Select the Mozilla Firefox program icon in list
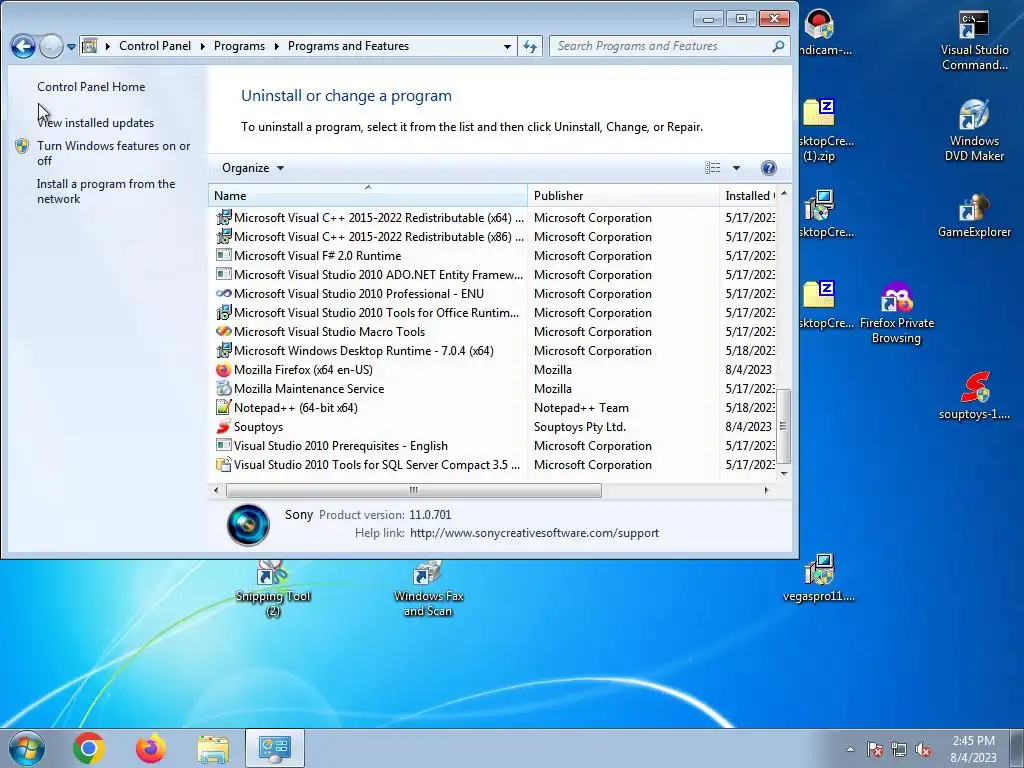 click(x=223, y=370)
